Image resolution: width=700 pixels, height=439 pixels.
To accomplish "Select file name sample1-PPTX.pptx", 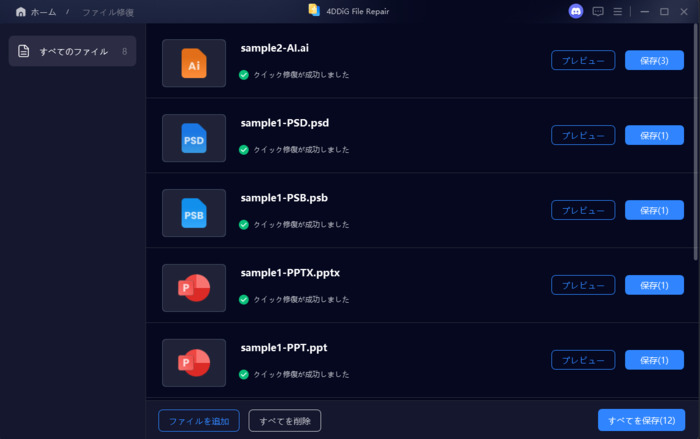I will click(290, 273).
